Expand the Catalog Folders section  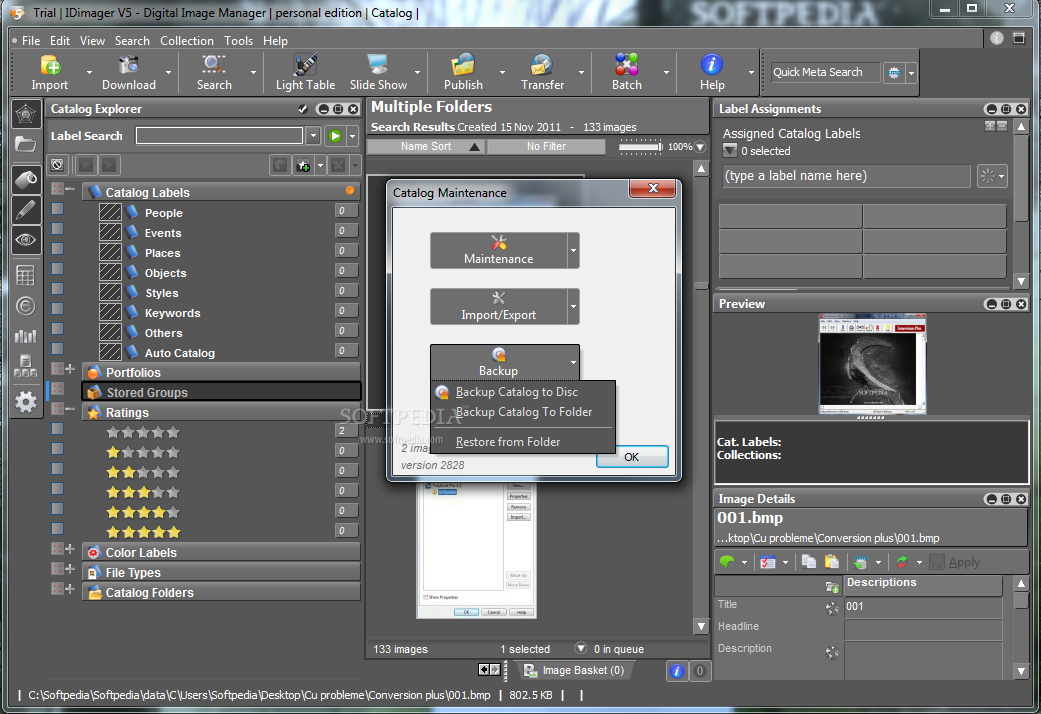pos(70,588)
